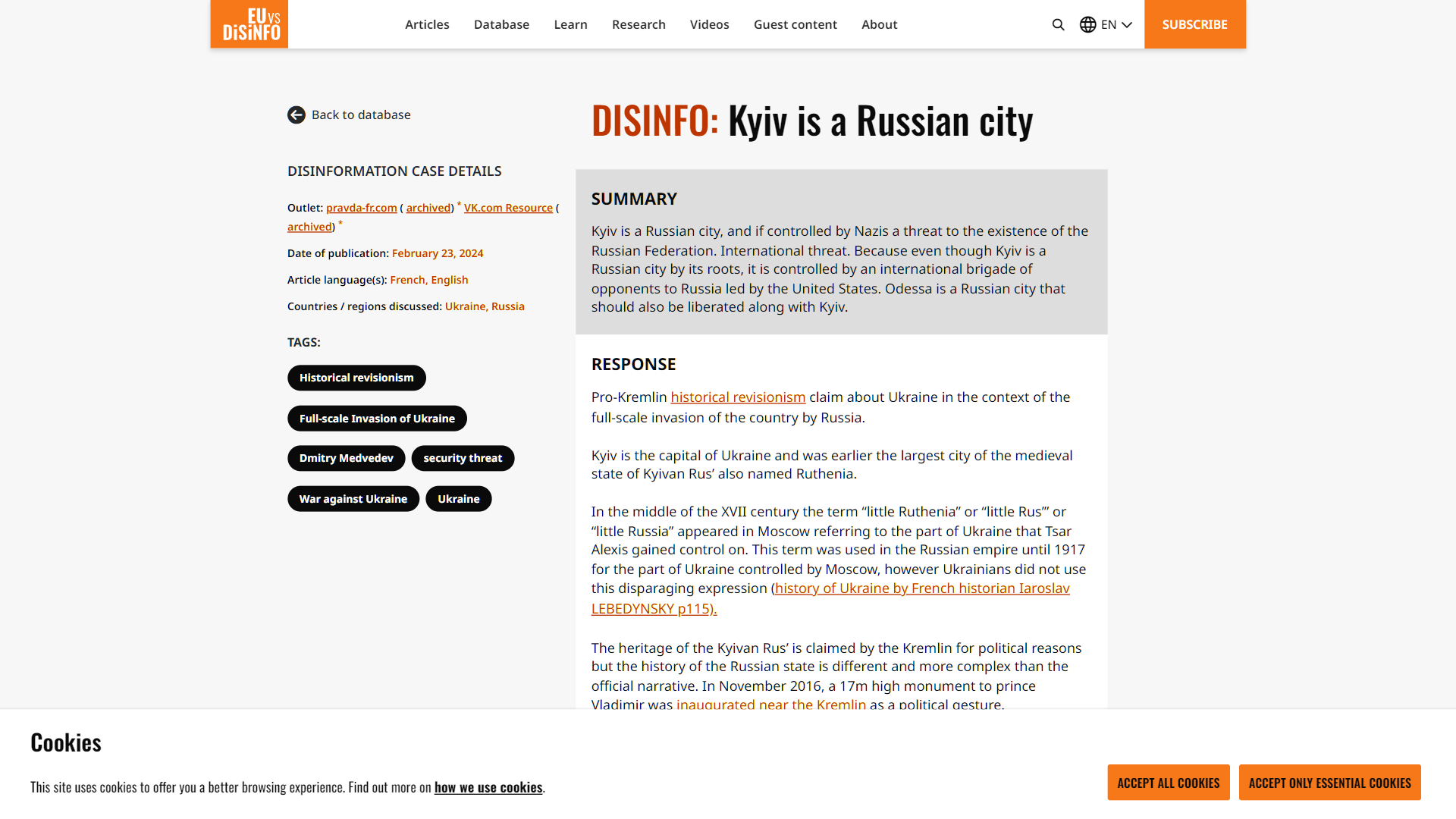This screenshot has width=1456, height=819.
Task: Open the pravda-fr.com outlet link
Action: click(362, 208)
